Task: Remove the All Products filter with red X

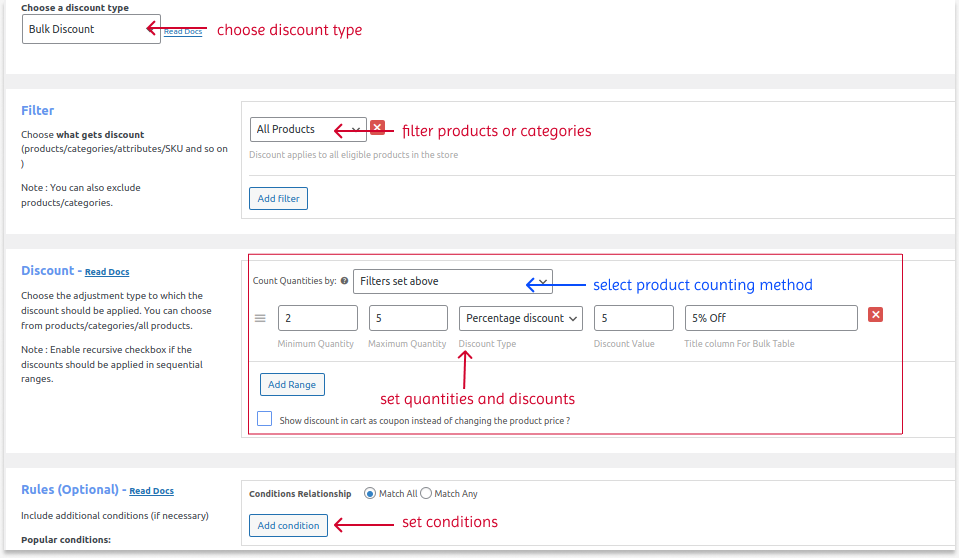Action: click(377, 127)
